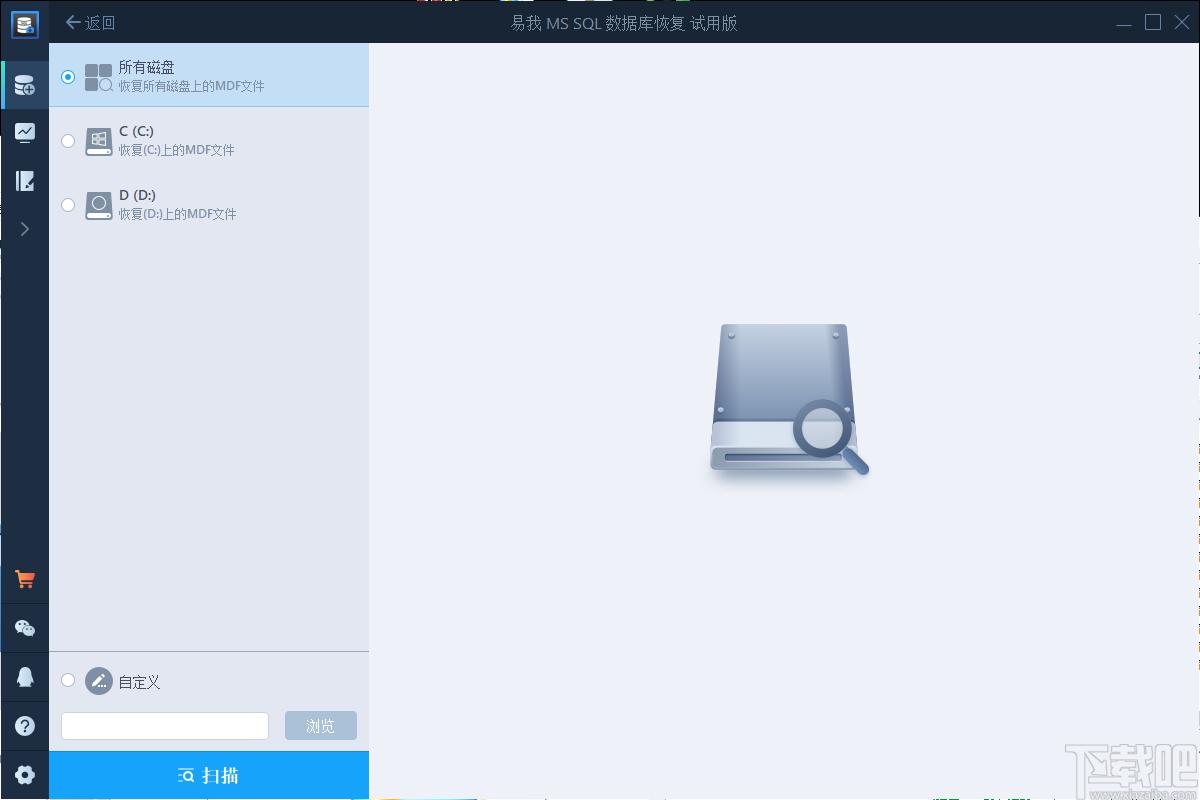1200x800 pixels.
Task: Open the QQ penguin contact icon
Action: (x=24, y=677)
